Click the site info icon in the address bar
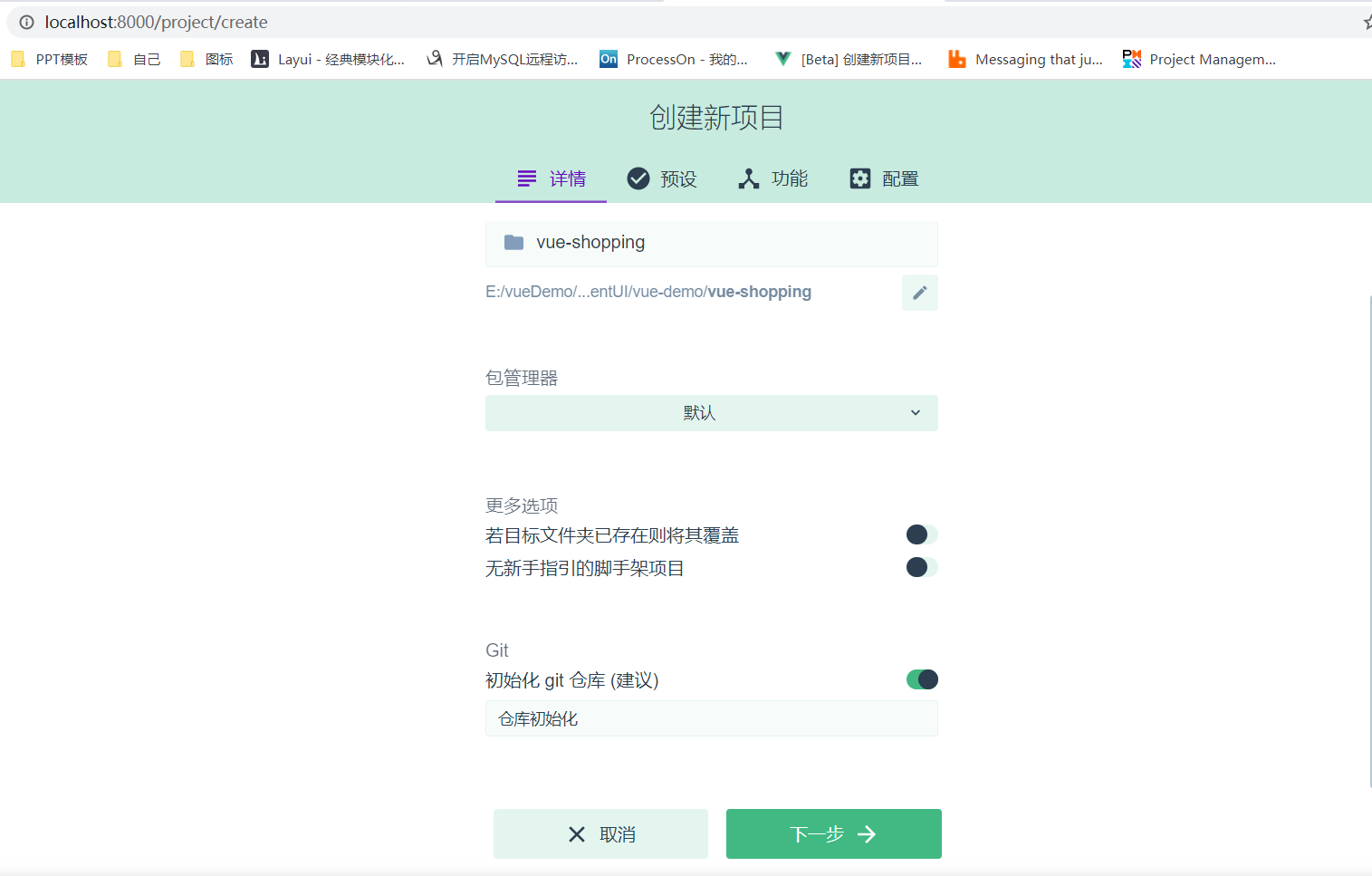This screenshot has height=876, width=1372. click(x=24, y=22)
